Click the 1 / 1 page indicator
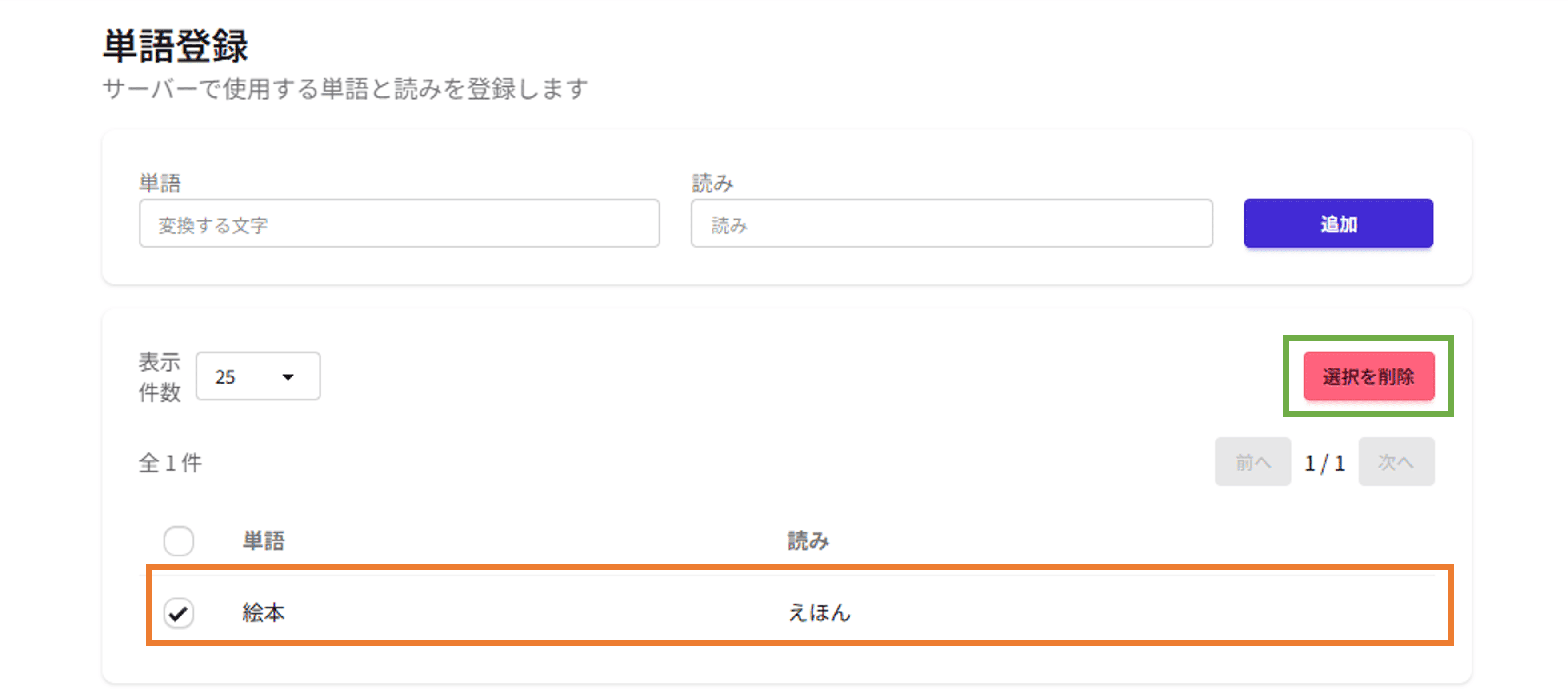Viewport: 1568px width, 700px height. coord(1324,463)
